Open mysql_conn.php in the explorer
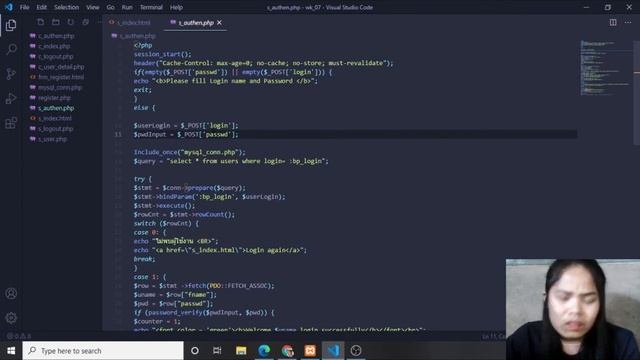This screenshot has height=360, width=640. click(x=60, y=87)
